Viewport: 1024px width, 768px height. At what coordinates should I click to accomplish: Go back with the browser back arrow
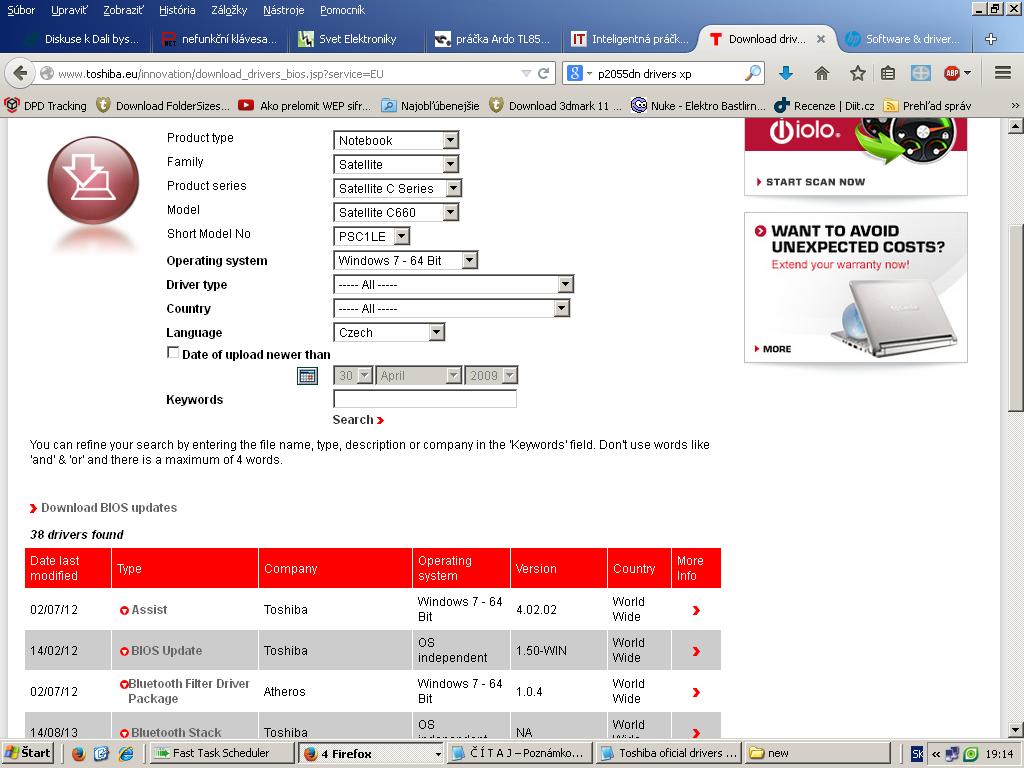[x=20, y=73]
